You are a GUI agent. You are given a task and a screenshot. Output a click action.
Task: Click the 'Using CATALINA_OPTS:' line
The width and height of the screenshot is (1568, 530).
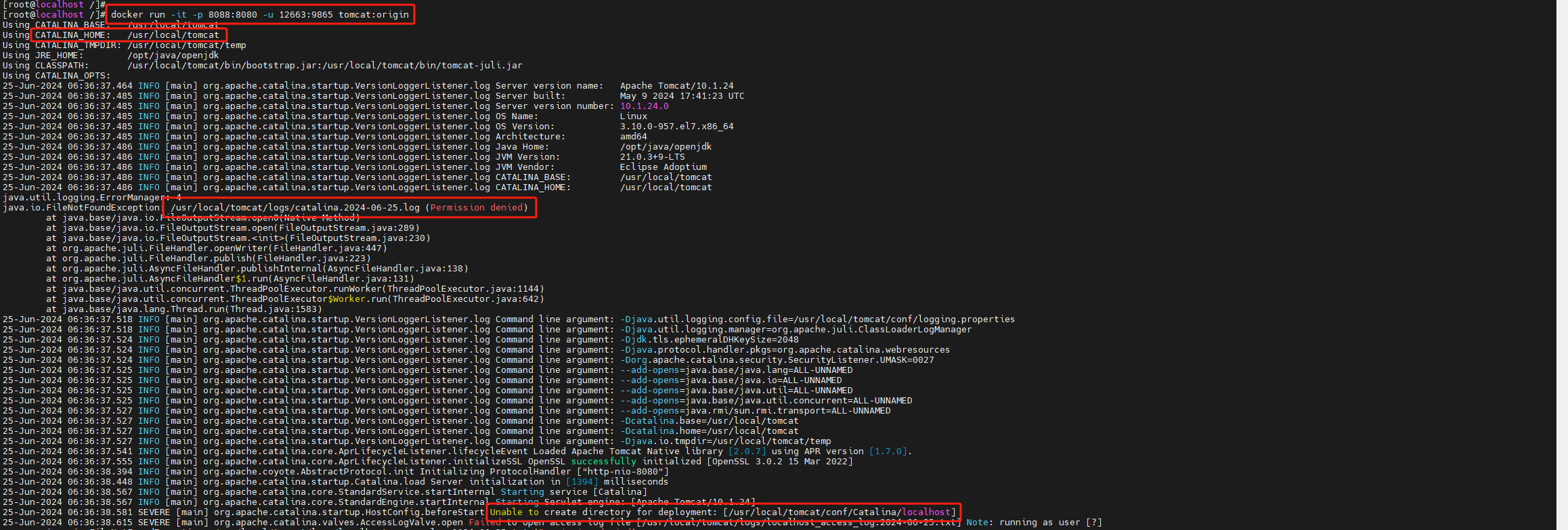point(57,75)
